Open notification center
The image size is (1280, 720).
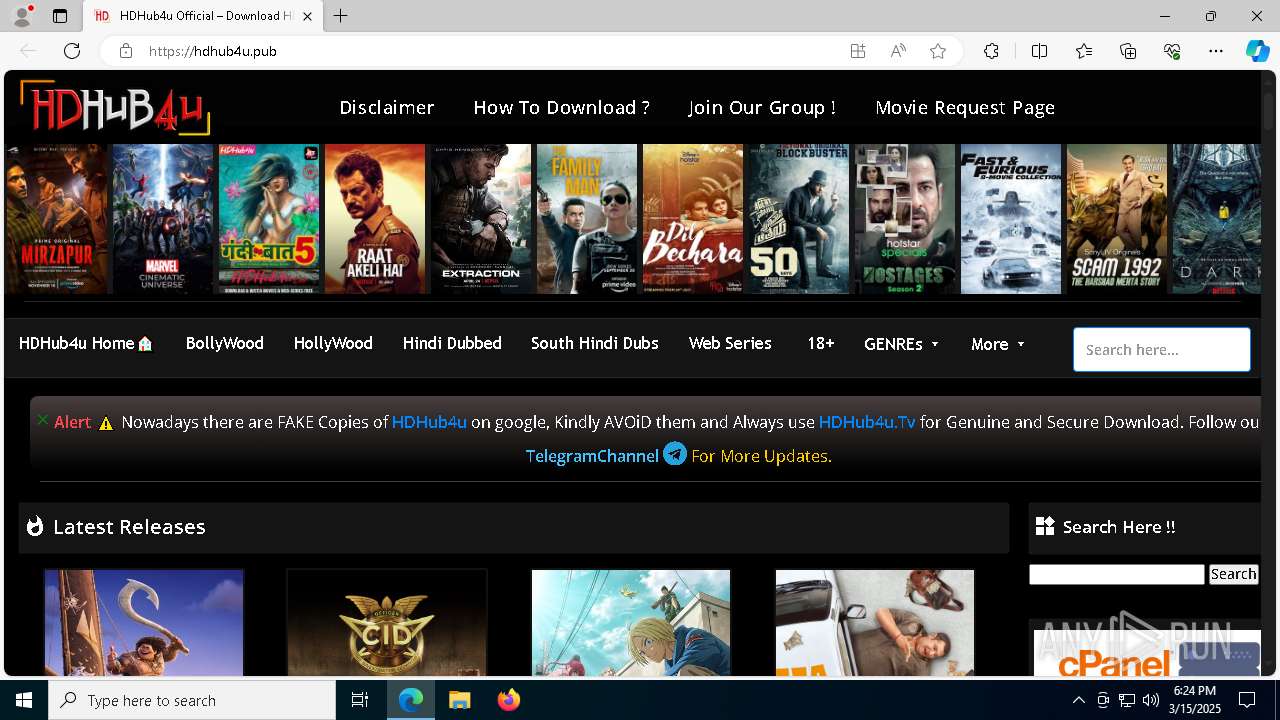tap(1247, 700)
